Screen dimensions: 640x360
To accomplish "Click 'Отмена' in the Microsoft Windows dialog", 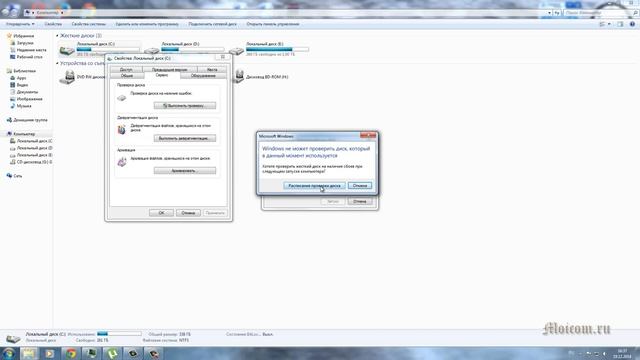I will click(x=360, y=186).
